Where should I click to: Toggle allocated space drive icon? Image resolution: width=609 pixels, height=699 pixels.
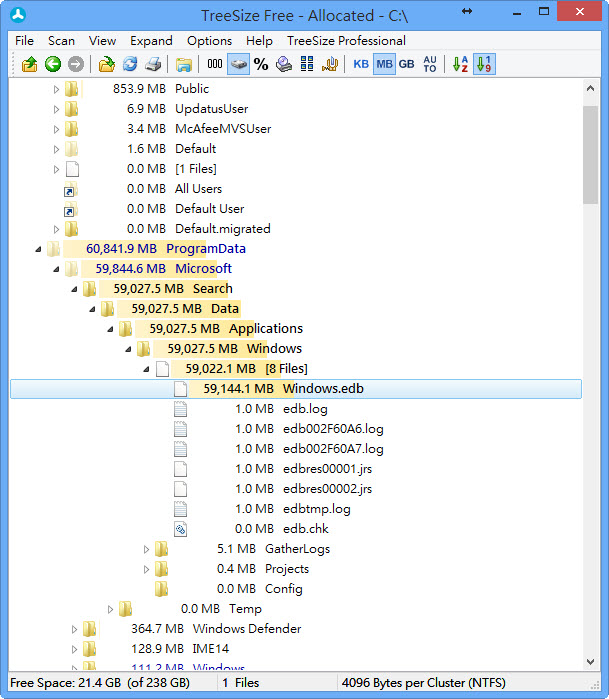coord(239,64)
